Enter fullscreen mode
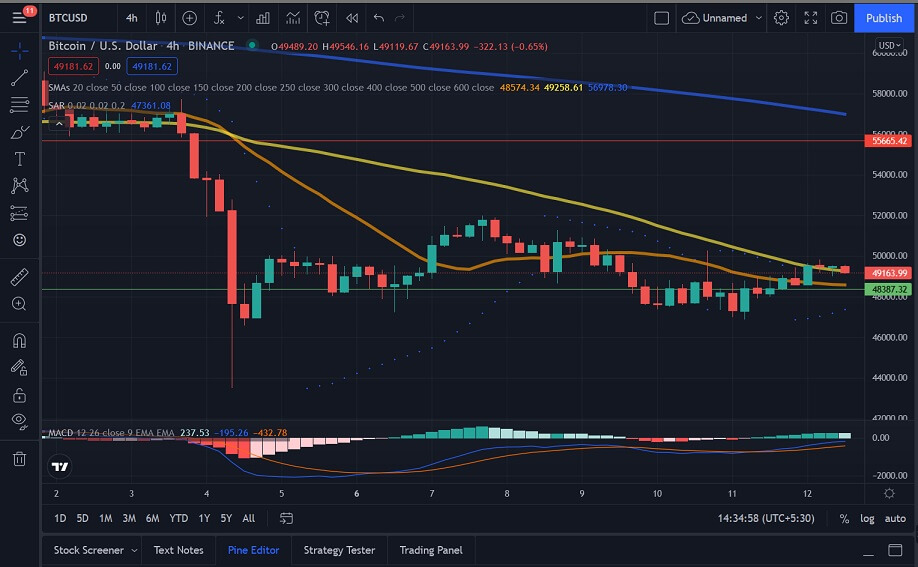The width and height of the screenshot is (918, 567). (x=811, y=18)
